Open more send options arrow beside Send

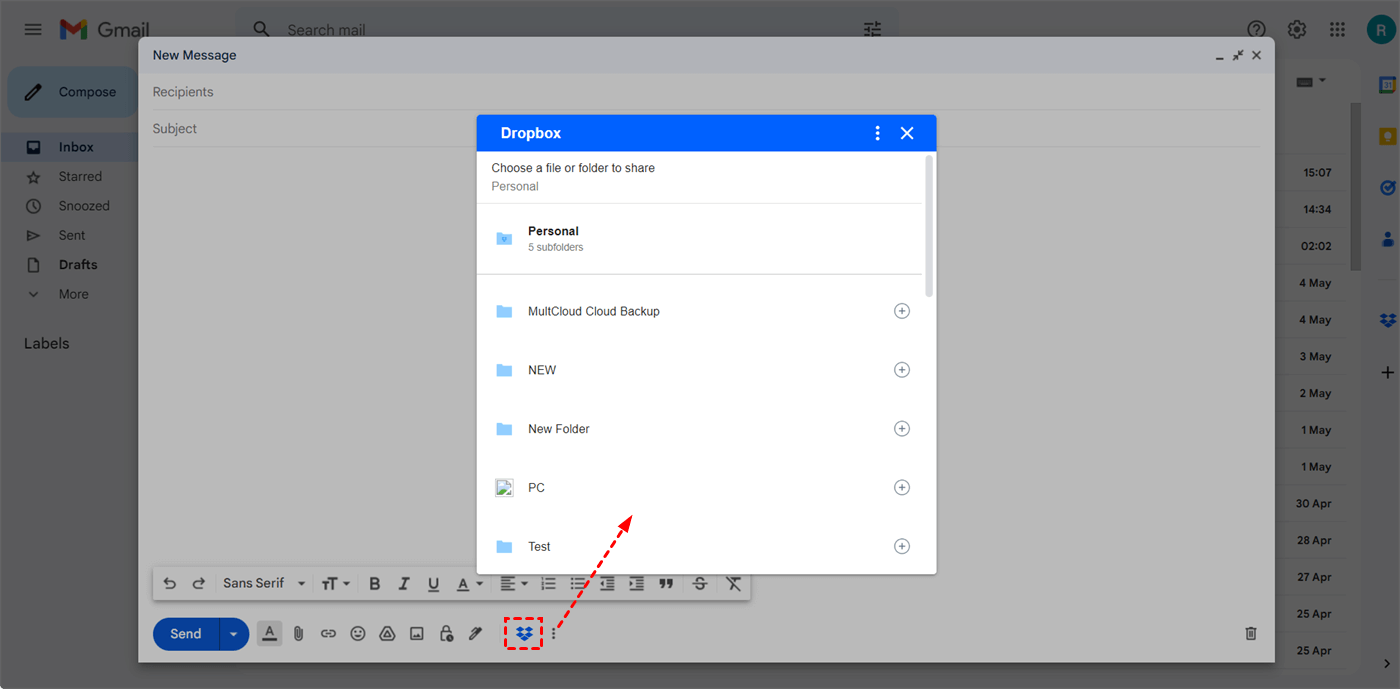[x=234, y=634]
